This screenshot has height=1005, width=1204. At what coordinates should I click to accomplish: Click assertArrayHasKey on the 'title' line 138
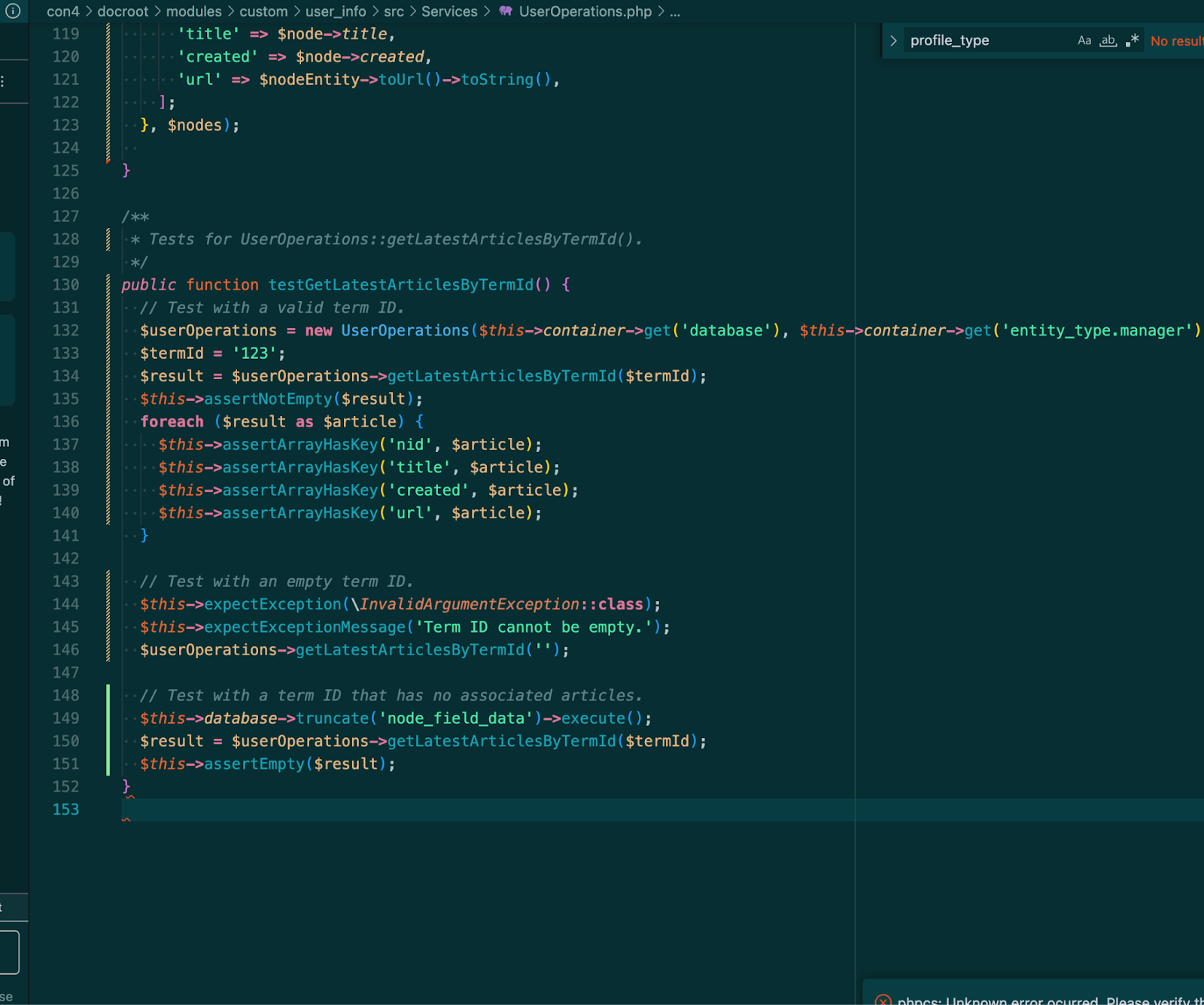click(300, 467)
